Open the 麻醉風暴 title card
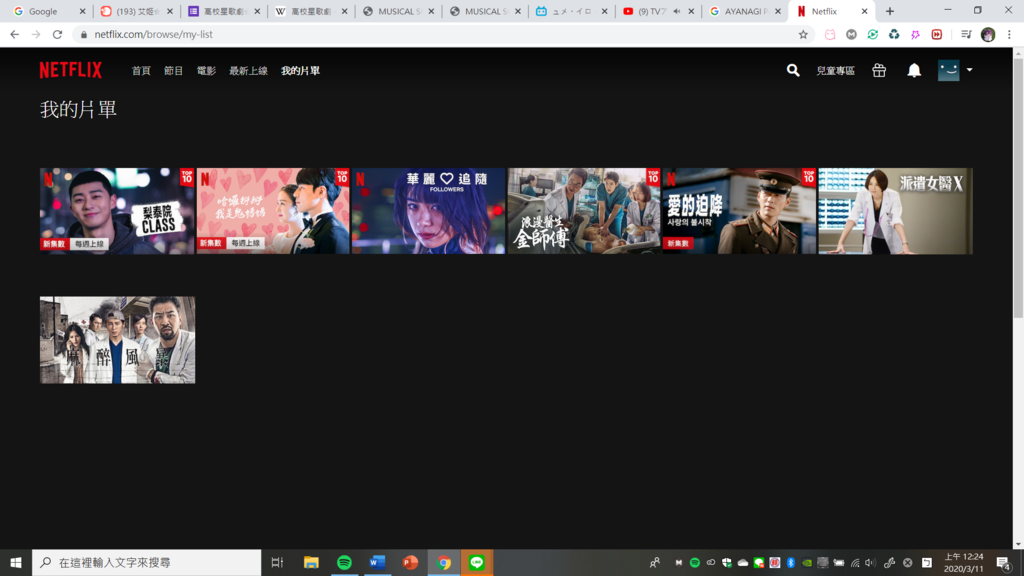 tap(117, 340)
